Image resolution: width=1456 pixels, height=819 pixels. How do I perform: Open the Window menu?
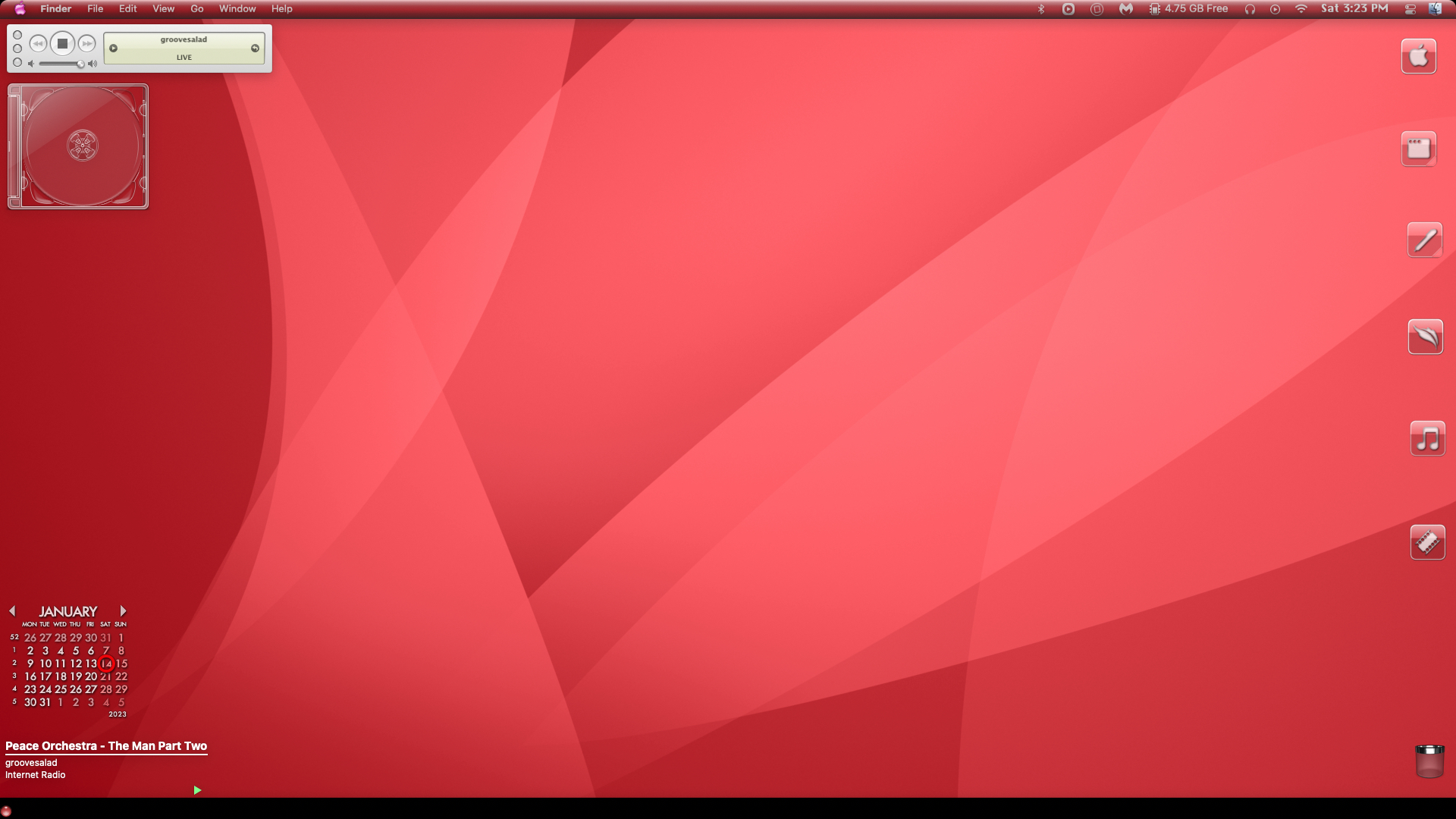[237, 9]
